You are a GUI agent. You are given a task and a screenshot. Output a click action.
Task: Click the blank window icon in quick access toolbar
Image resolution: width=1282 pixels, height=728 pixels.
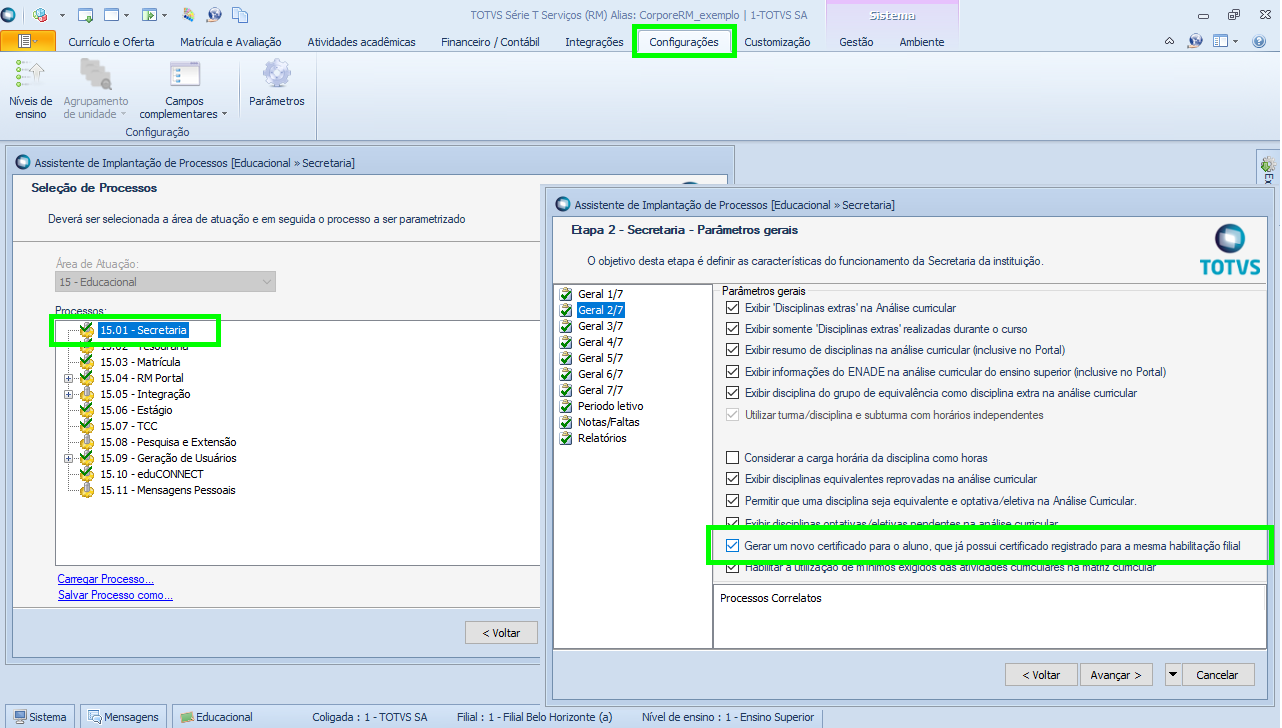coord(111,15)
